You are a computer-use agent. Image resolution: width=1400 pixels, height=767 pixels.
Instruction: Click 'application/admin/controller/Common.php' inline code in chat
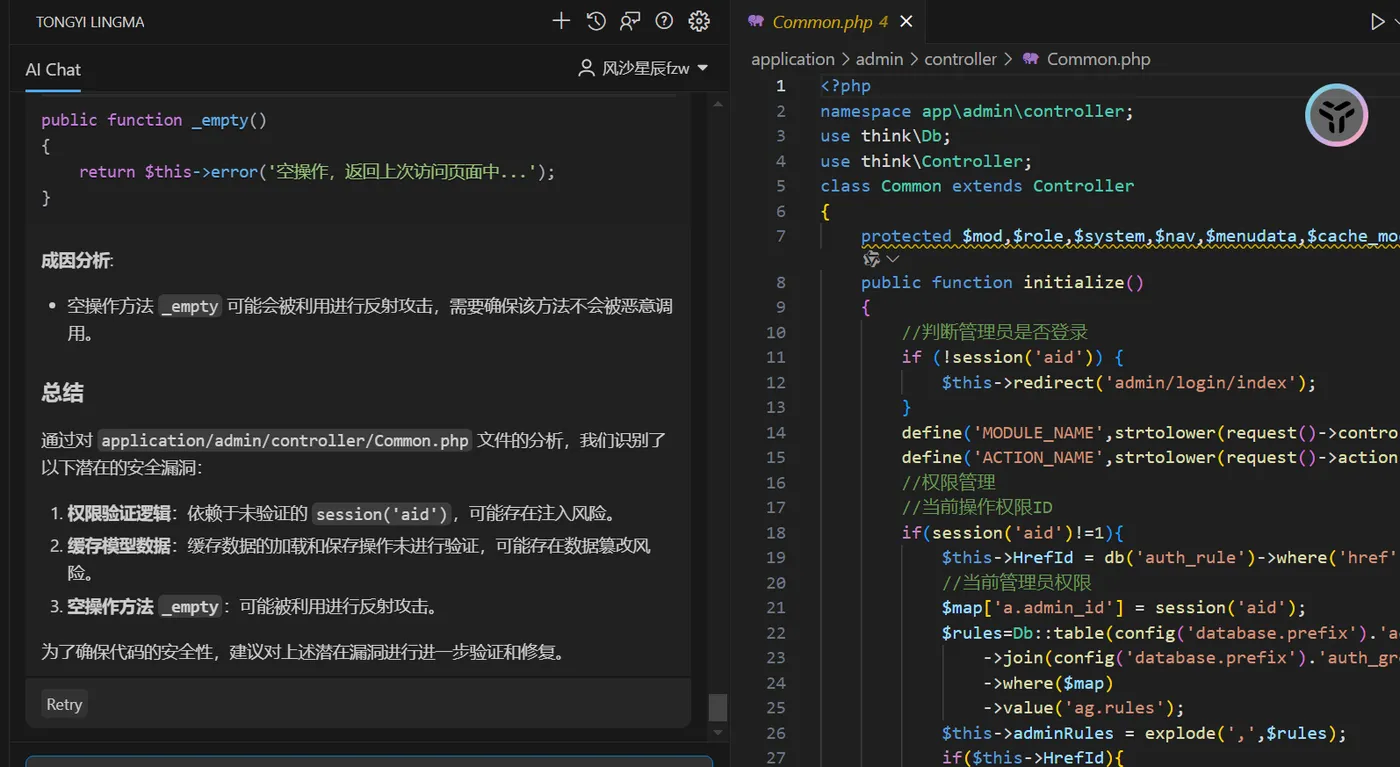pyautogui.click(x=285, y=441)
